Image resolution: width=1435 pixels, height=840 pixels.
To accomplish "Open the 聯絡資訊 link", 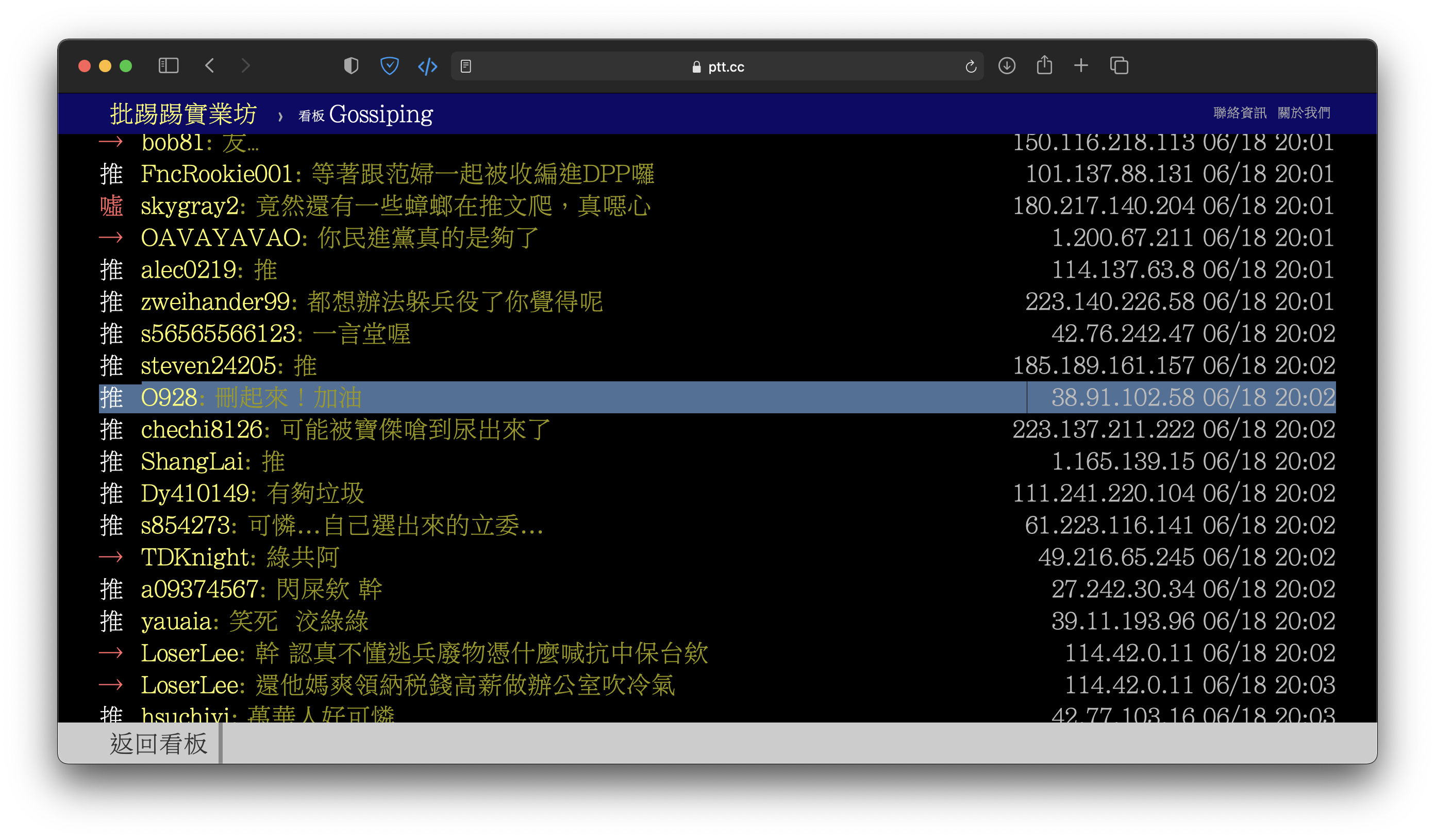I will click(1239, 113).
